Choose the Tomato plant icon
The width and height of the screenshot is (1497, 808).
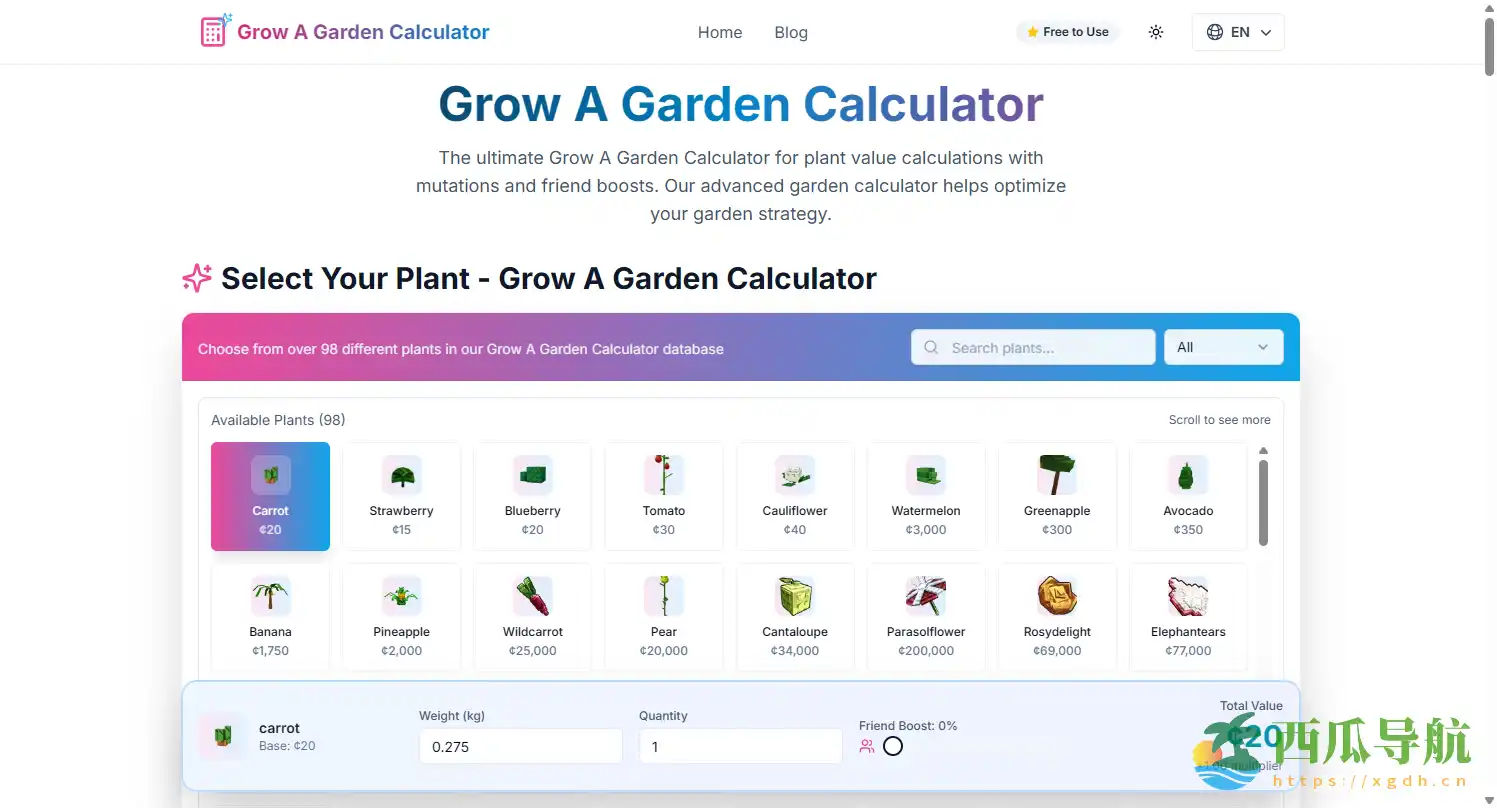pyautogui.click(x=664, y=476)
